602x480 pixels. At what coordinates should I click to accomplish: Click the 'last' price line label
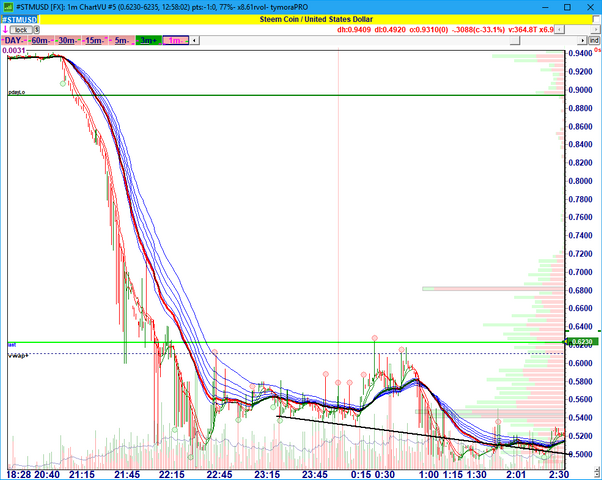(12, 345)
